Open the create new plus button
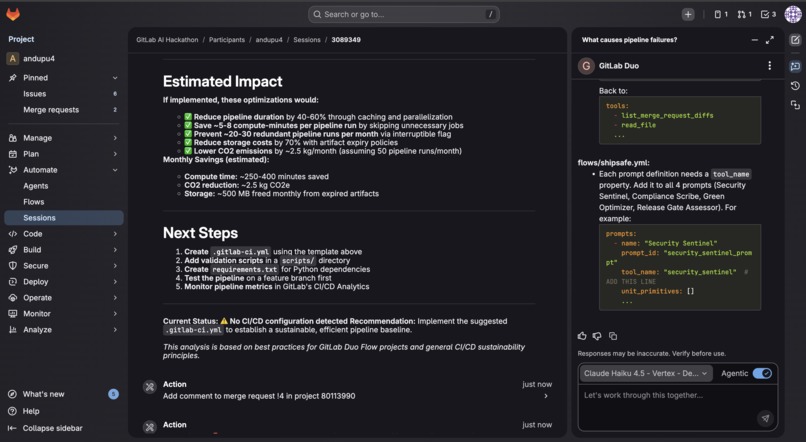Image resolution: width=806 pixels, height=442 pixels. [688, 14]
